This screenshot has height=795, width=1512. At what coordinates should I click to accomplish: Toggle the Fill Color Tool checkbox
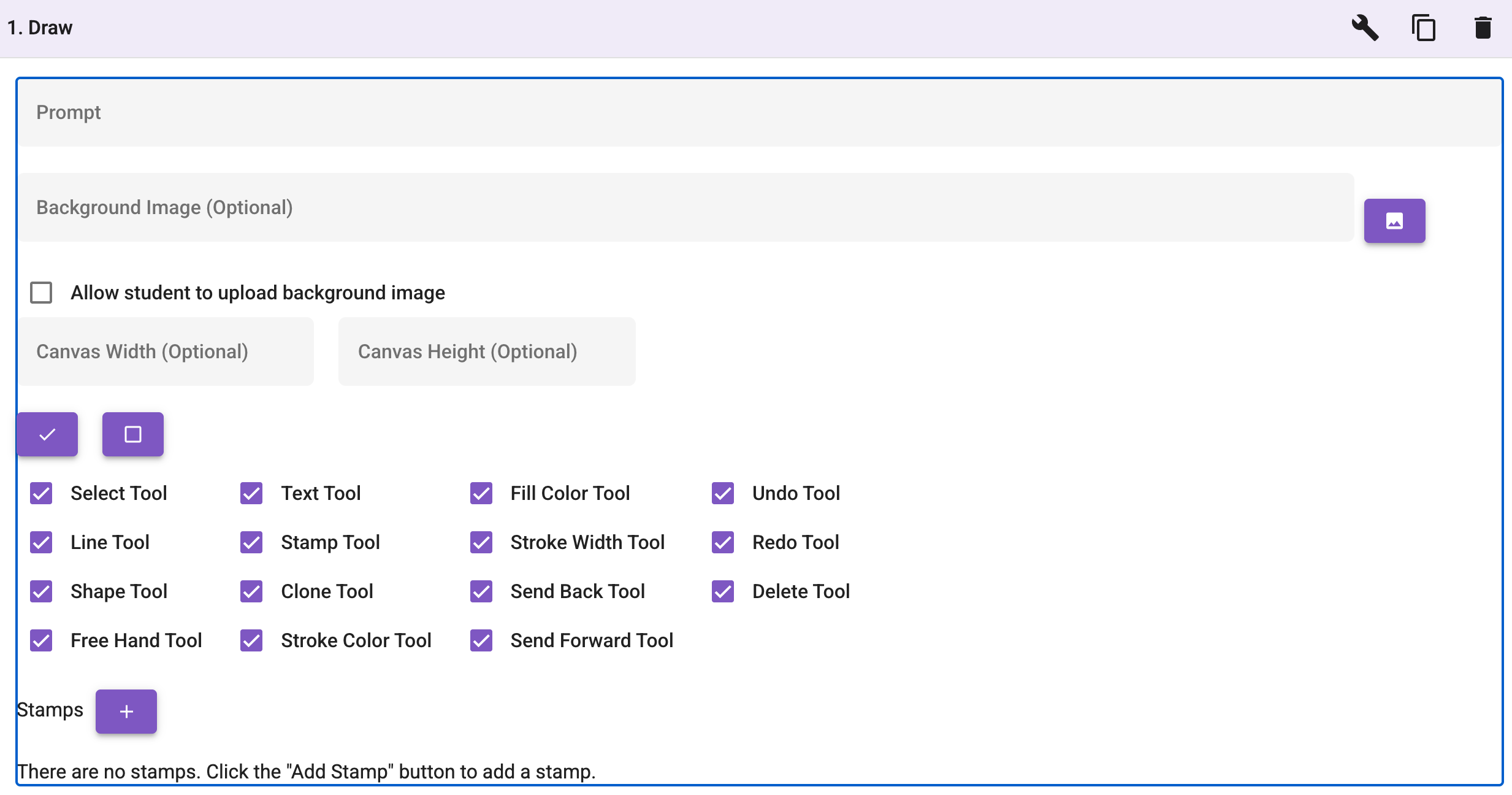[481, 493]
